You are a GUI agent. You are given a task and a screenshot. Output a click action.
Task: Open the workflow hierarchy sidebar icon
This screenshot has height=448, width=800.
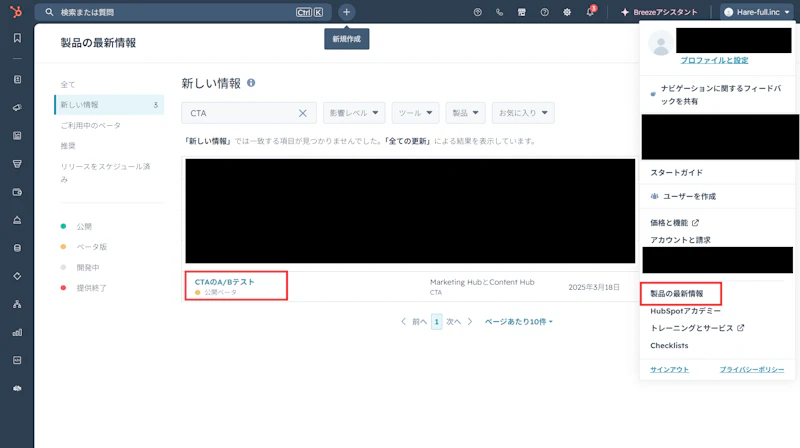[x=17, y=304]
